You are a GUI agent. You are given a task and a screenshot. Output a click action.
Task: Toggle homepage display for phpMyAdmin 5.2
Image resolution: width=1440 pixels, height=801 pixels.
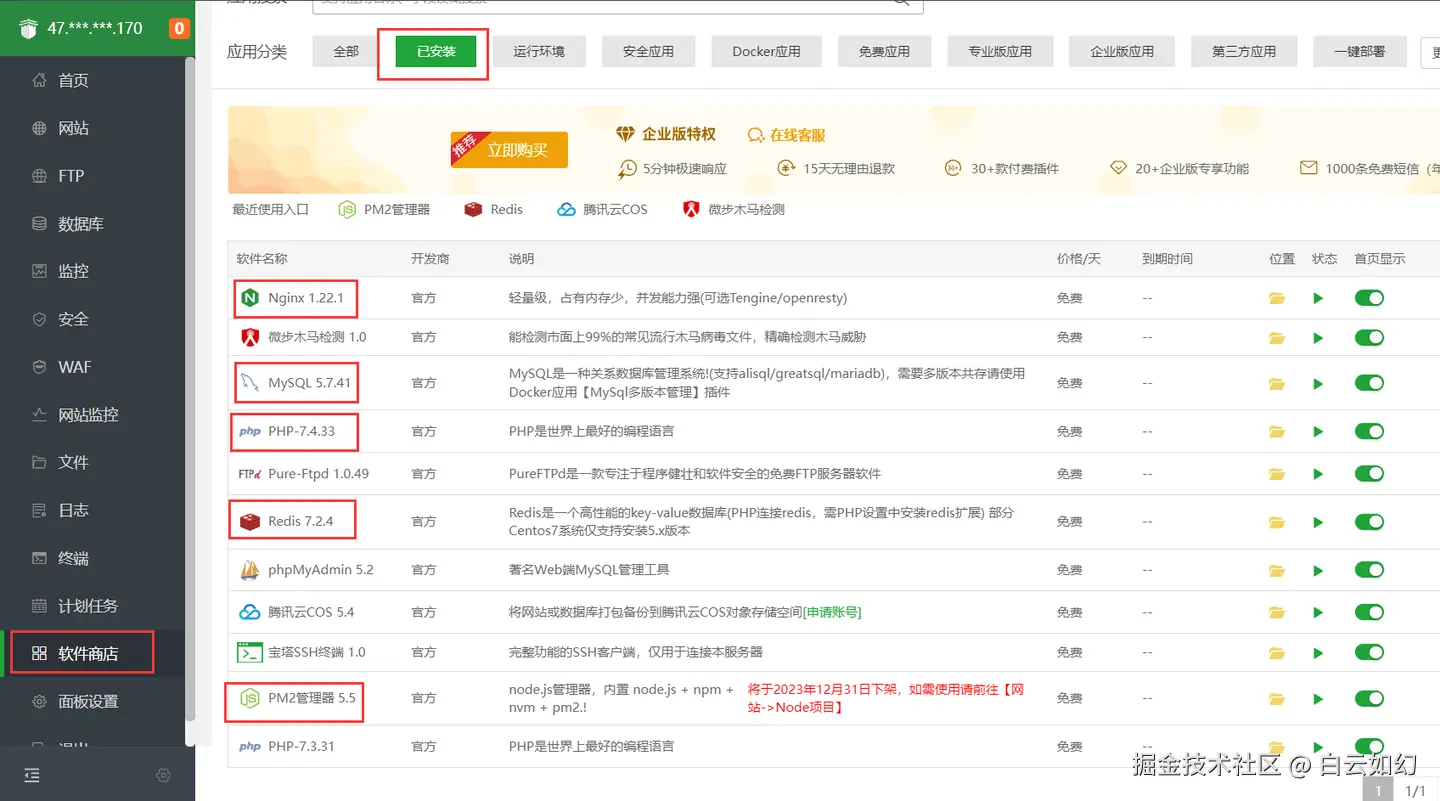[x=1369, y=570]
